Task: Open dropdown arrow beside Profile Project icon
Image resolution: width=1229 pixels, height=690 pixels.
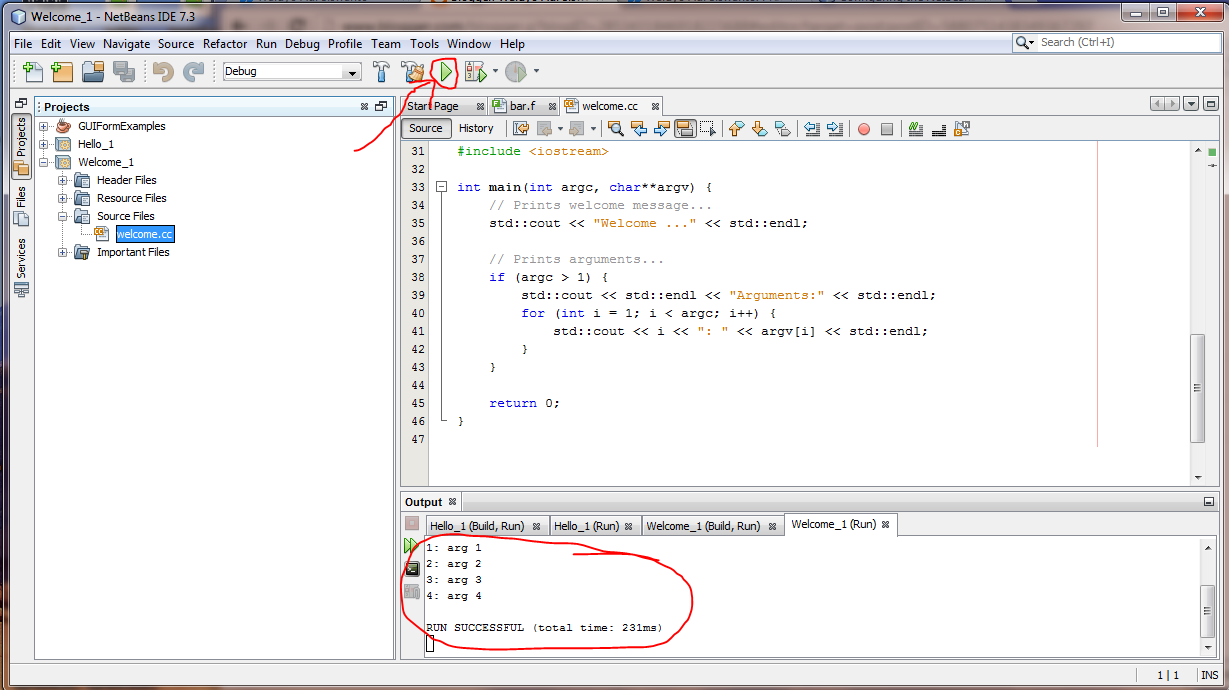Action: pos(536,72)
